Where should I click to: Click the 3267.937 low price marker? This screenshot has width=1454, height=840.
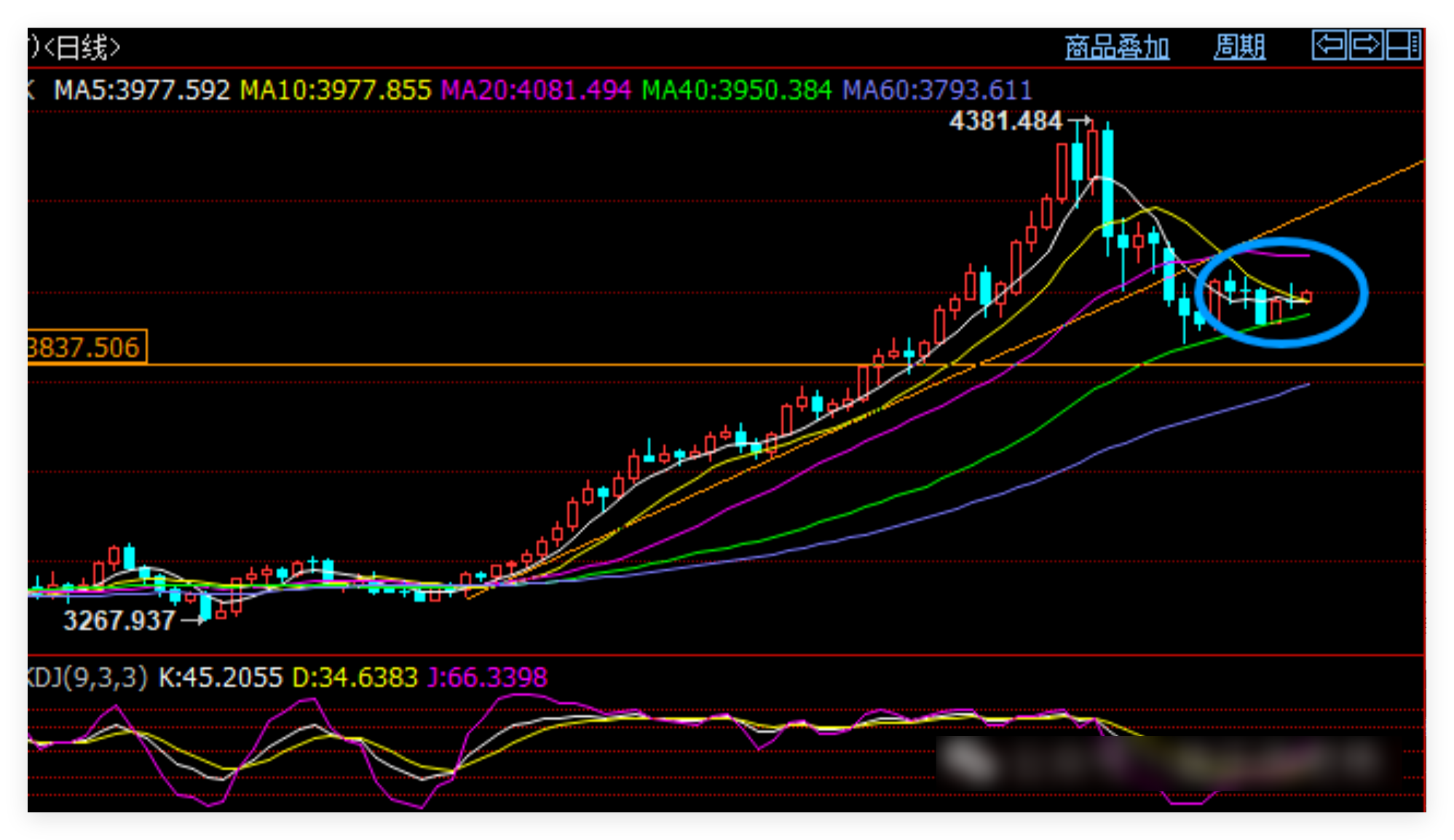tap(119, 621)
